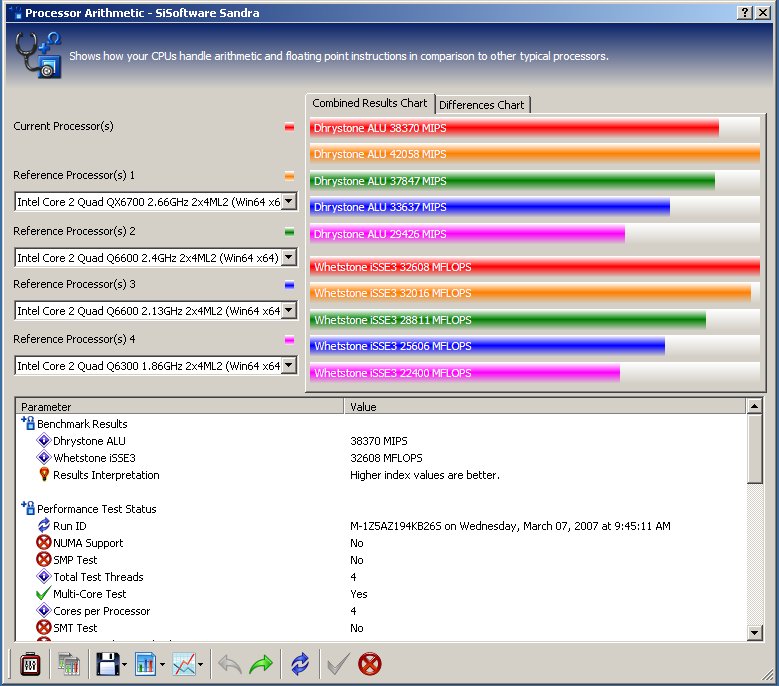The image size is (779, 686).
Task: Click the lightbulb icon beside Results Interpretation
Action: [x=44, y=474]
